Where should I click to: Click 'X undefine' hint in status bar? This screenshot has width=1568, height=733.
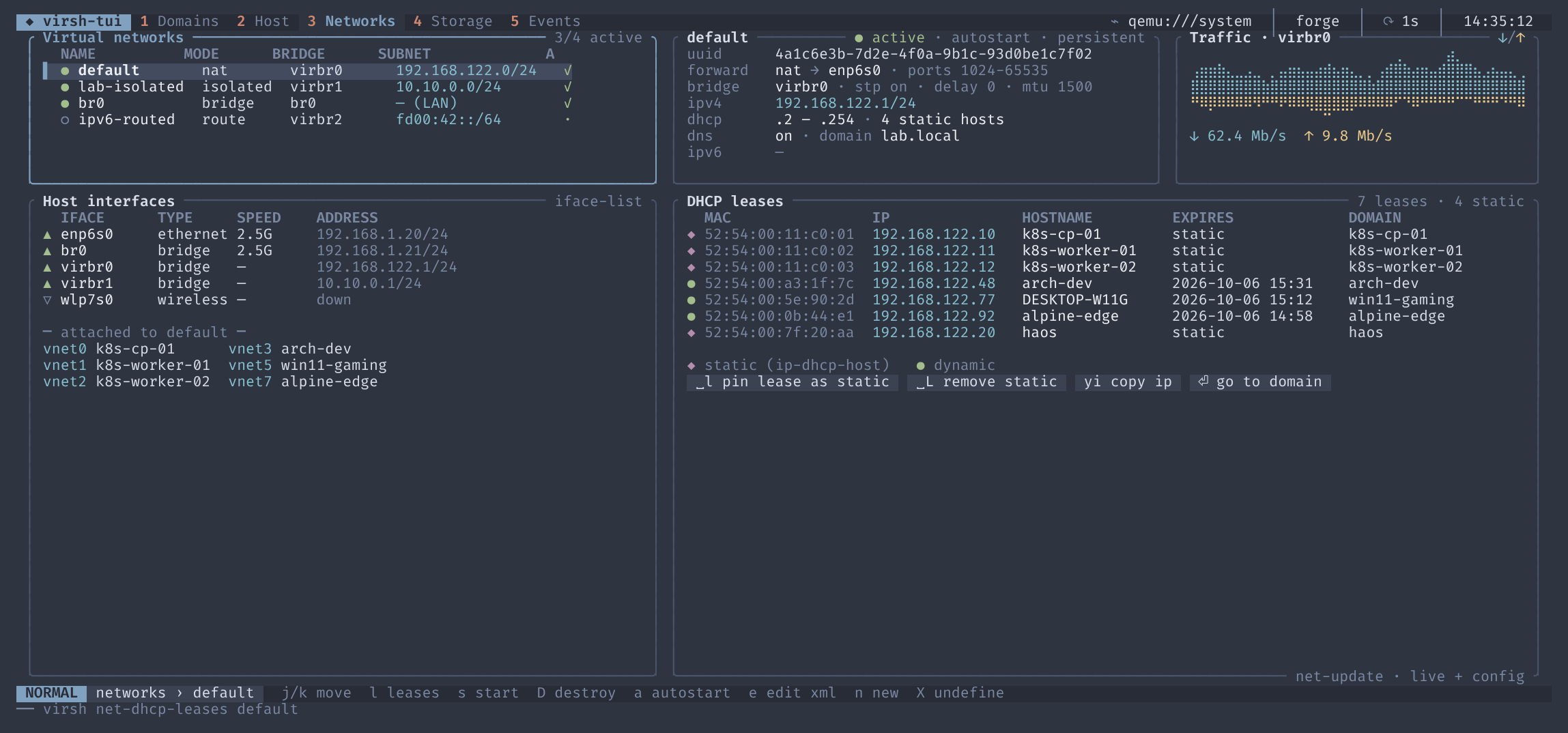[960, 693]
